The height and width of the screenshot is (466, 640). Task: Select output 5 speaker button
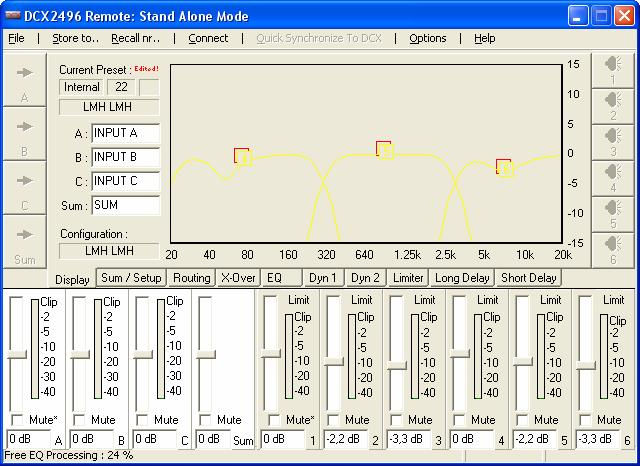613,214
